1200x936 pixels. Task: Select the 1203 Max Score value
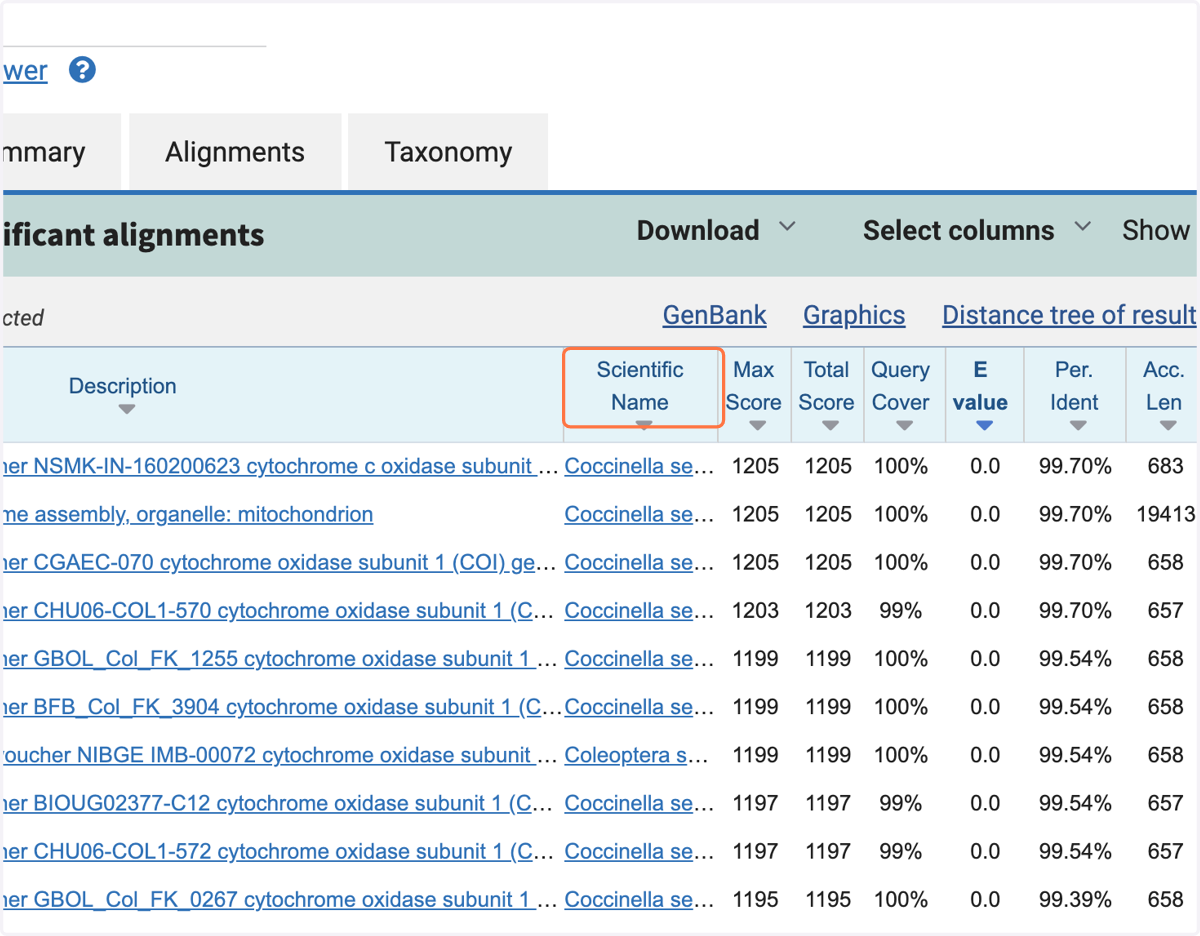pyautogui.click(x=755, y=610)
